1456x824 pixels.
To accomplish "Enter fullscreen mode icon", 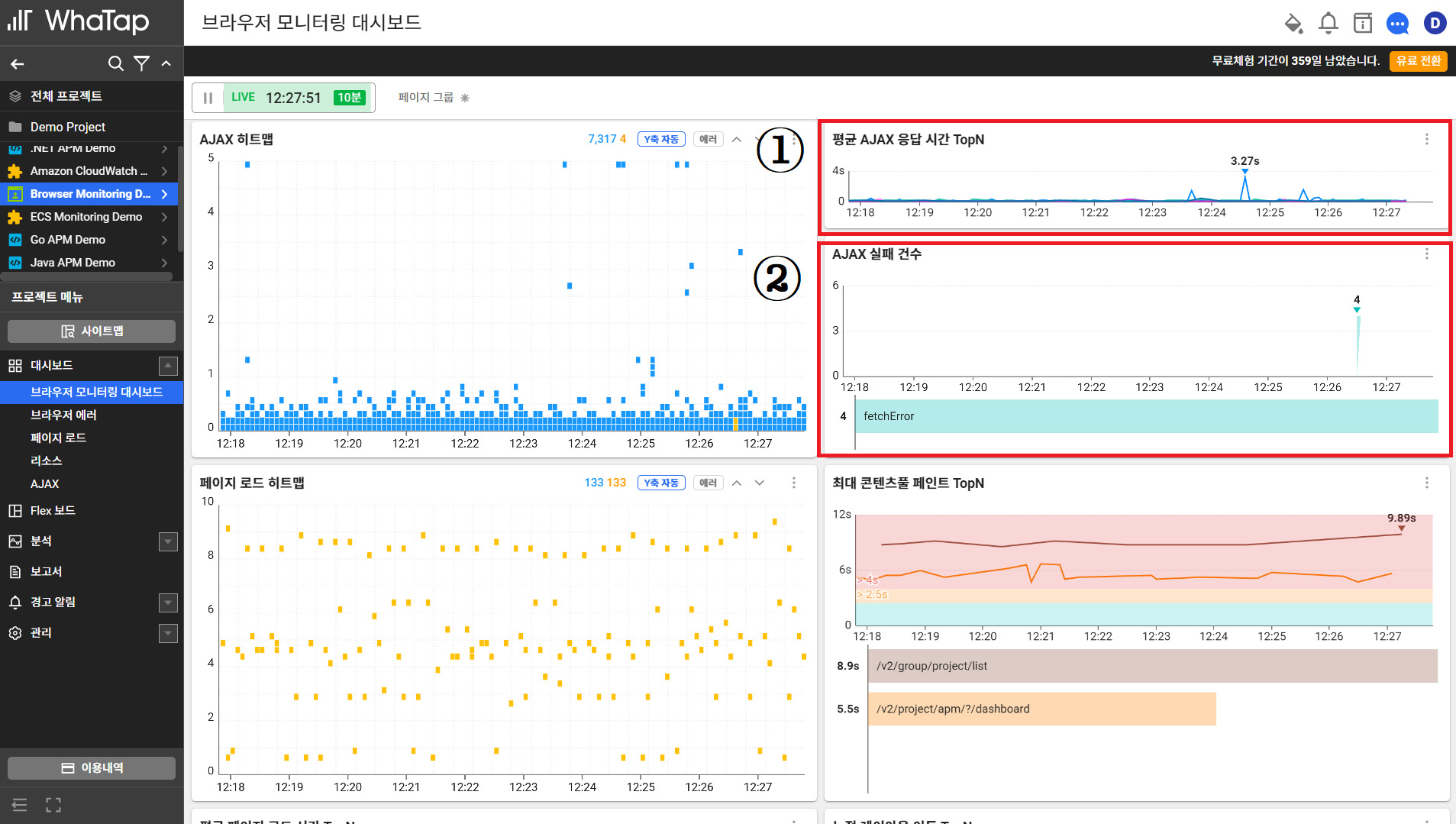I will [53, 805].
